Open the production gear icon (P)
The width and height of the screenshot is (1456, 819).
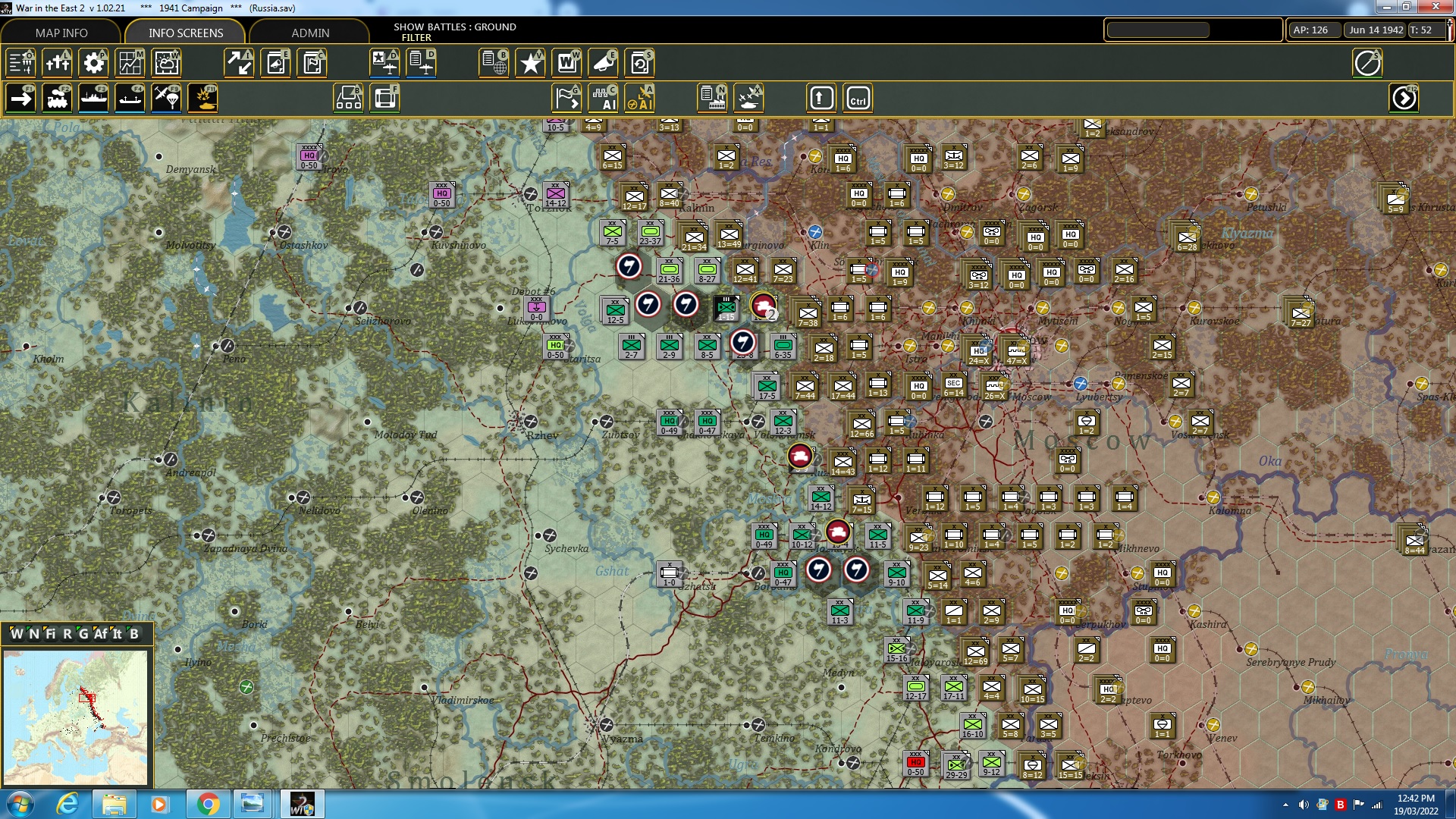coord(93,63)
